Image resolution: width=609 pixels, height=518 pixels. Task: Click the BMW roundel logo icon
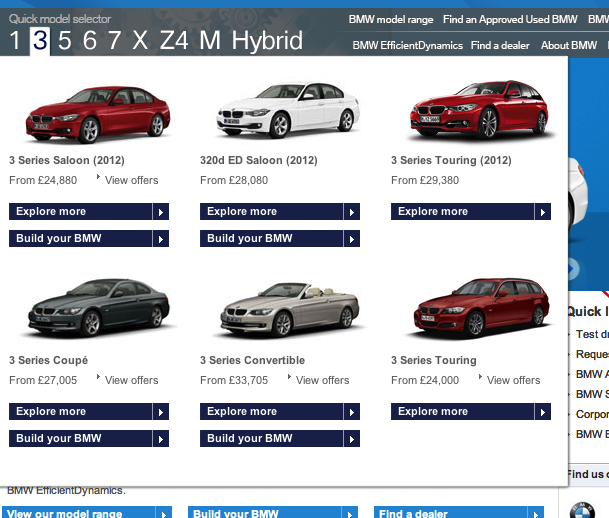(x=582, y=510)
